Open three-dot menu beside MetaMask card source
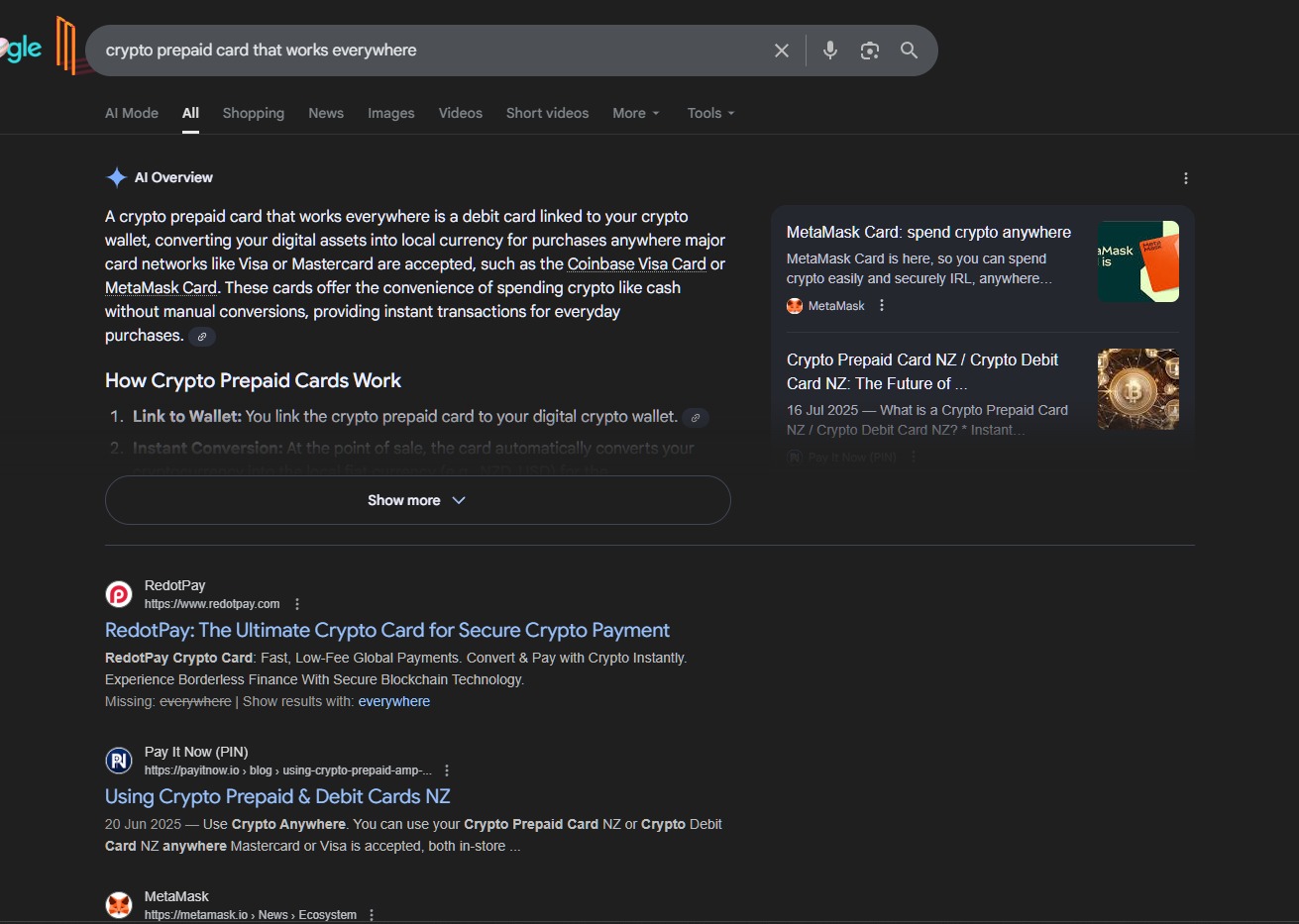 [x=882, y=305]
